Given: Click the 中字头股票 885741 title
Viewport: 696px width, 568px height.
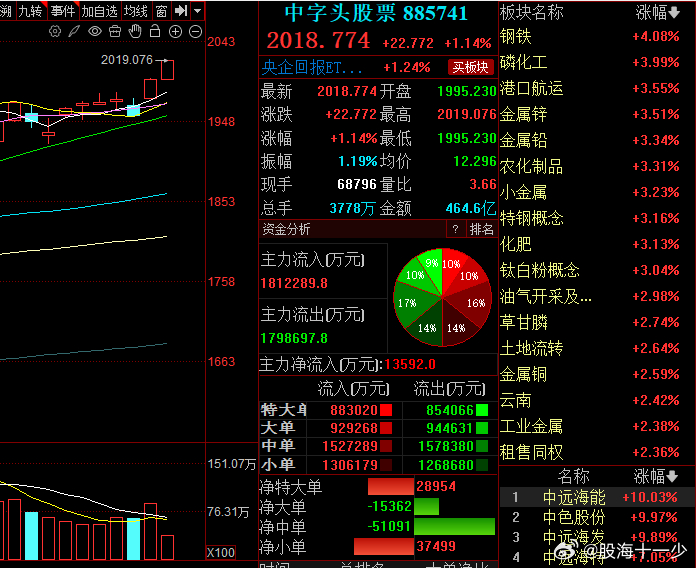Looking at the screenshot, I should click(x=376, y=13).
